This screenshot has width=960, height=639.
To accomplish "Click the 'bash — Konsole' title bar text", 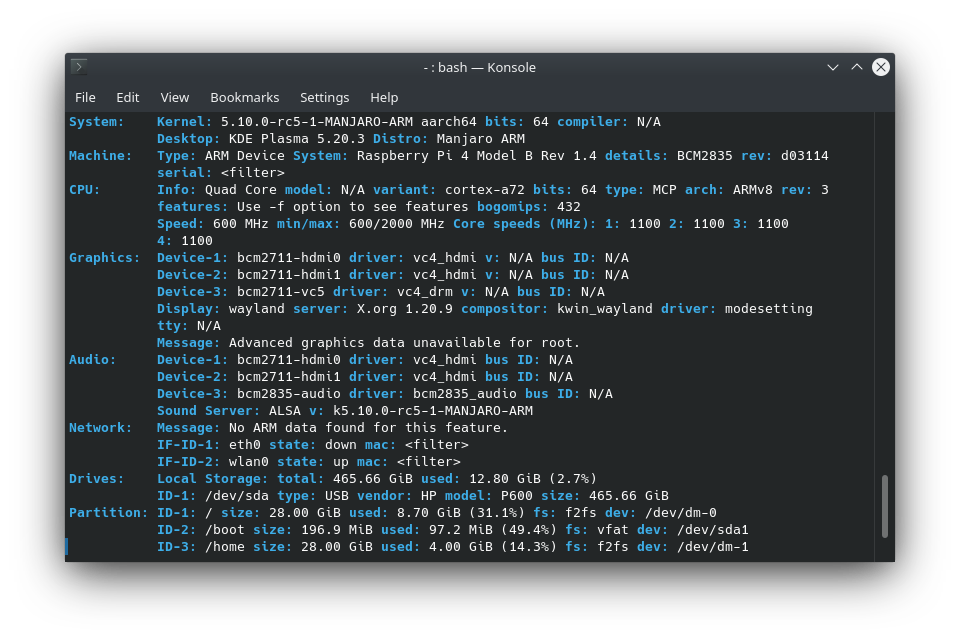I will 480,67.
